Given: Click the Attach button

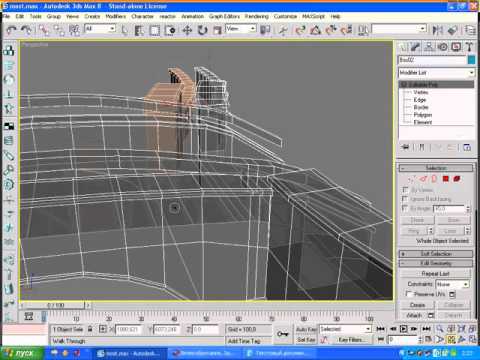Looking at the screenshot, I should (414, 315).
